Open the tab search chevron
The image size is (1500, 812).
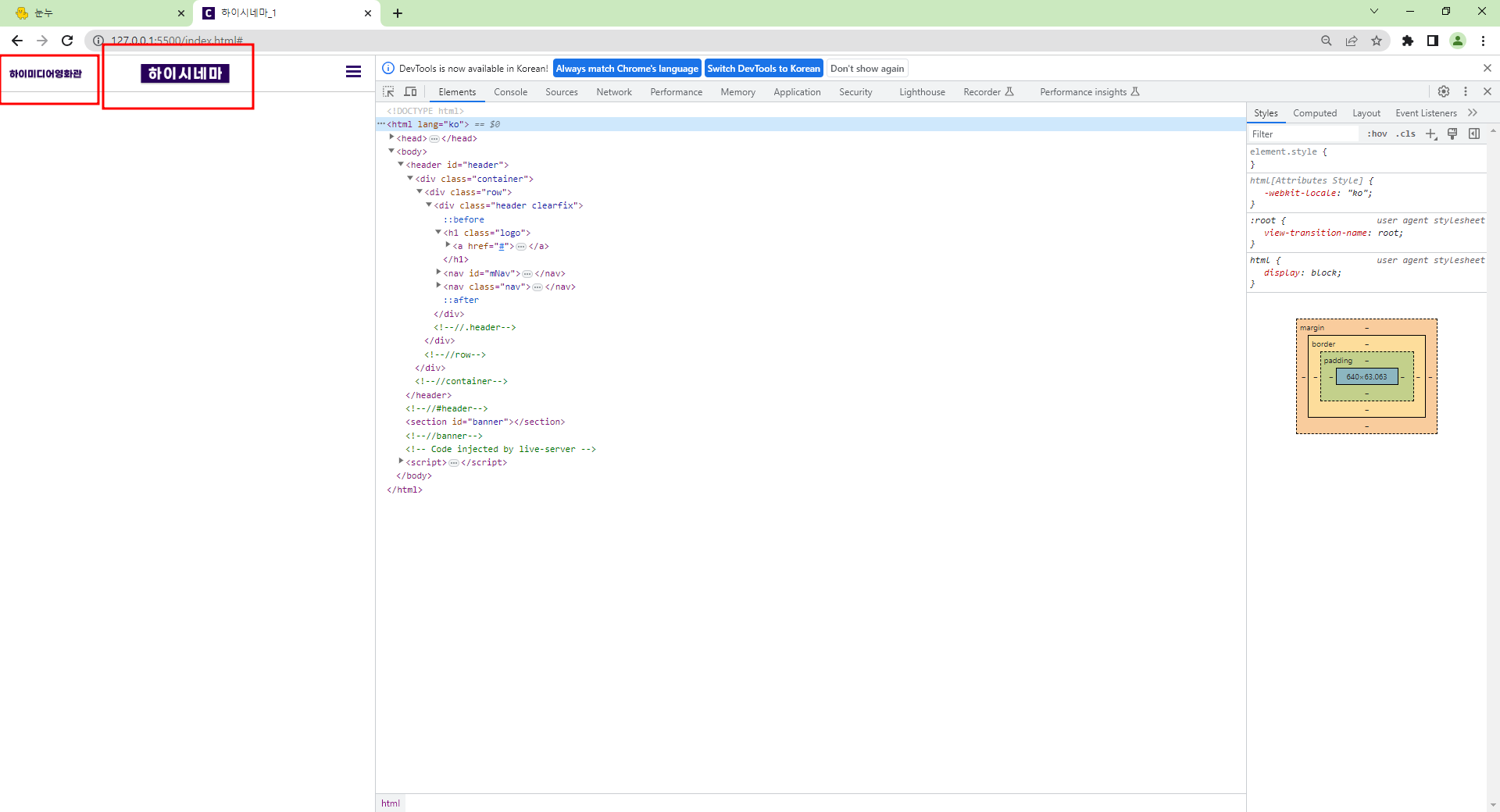1373,11
